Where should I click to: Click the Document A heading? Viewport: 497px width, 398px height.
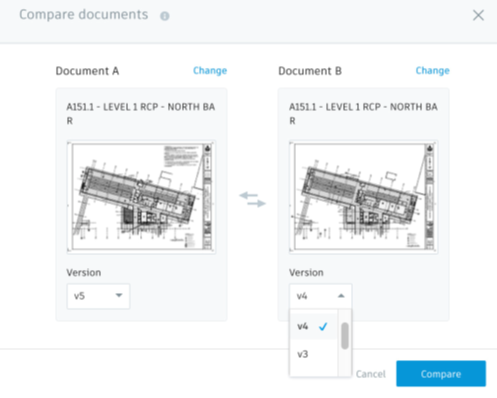87,71
